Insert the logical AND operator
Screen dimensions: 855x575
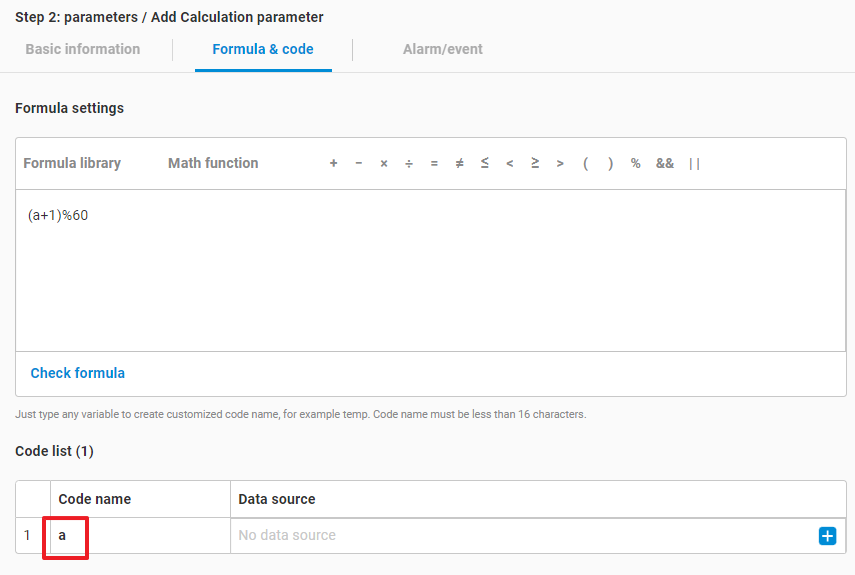click(x=665, y=164)
